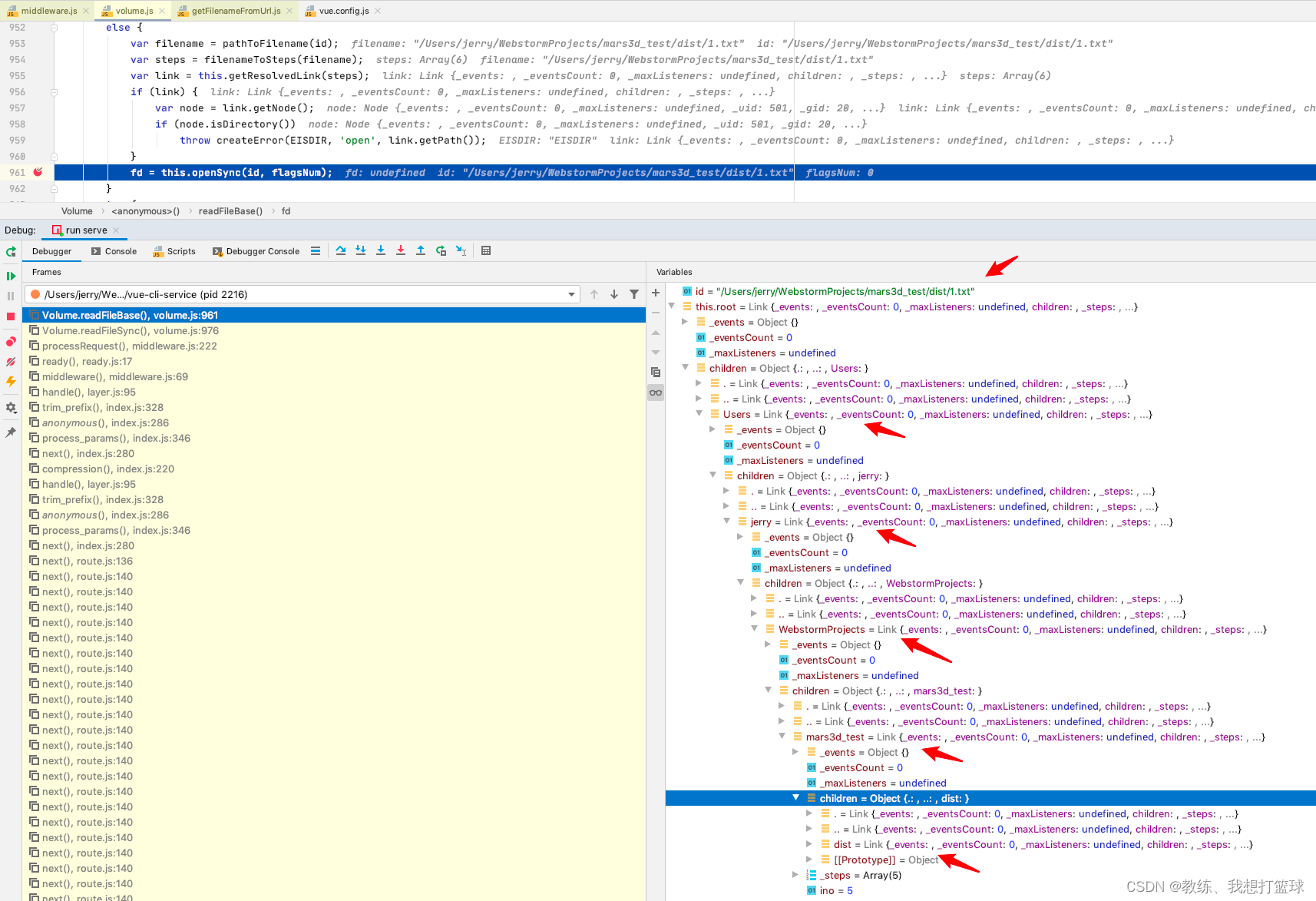
Task: Open the Console tab in debugger
Action: [x=114, y=251]
